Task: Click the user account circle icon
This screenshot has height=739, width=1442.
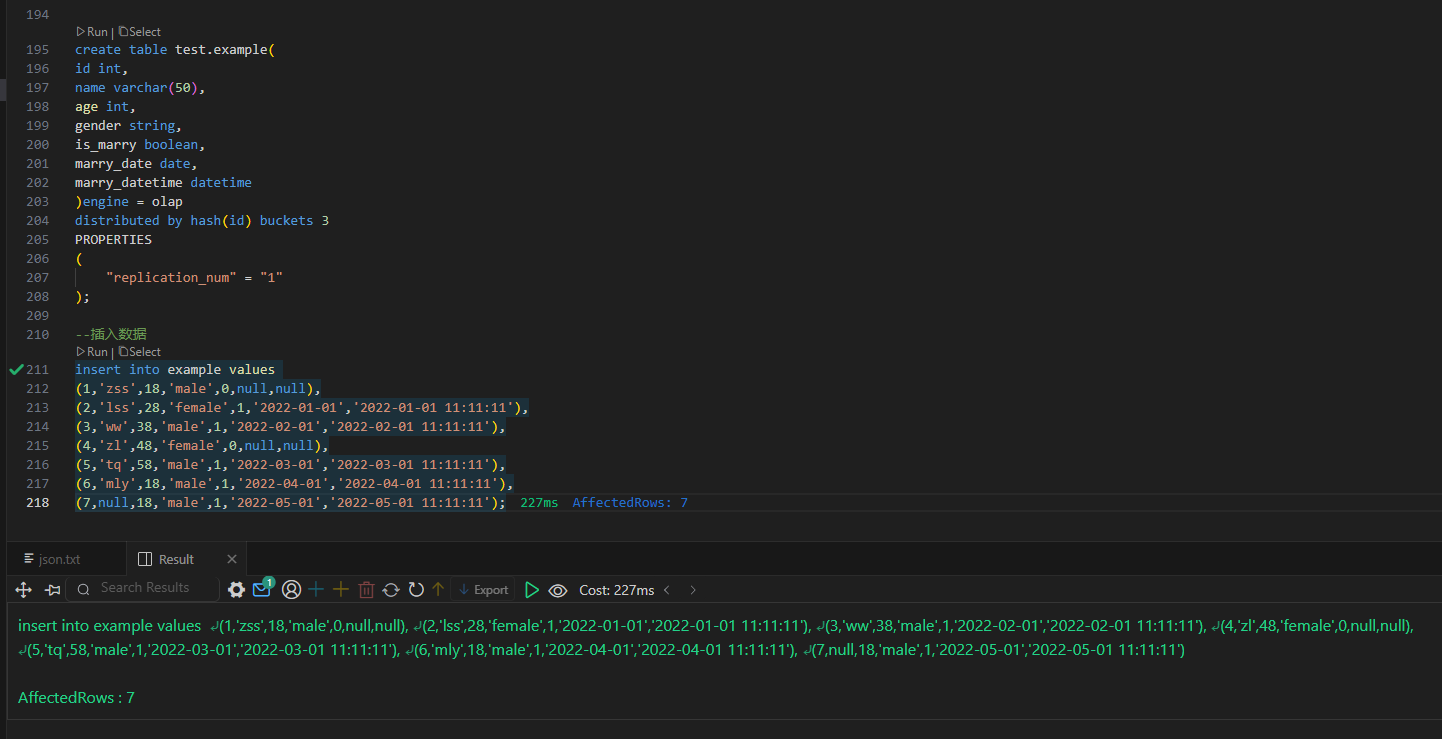Action: coord(291,590)
